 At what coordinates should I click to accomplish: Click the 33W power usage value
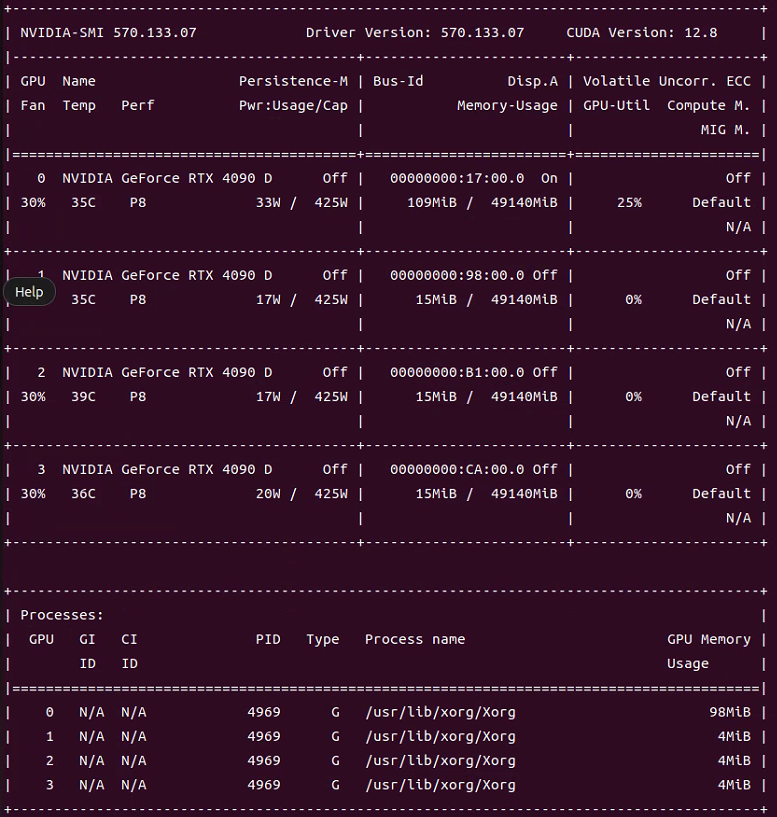click(x=268, y=203)
